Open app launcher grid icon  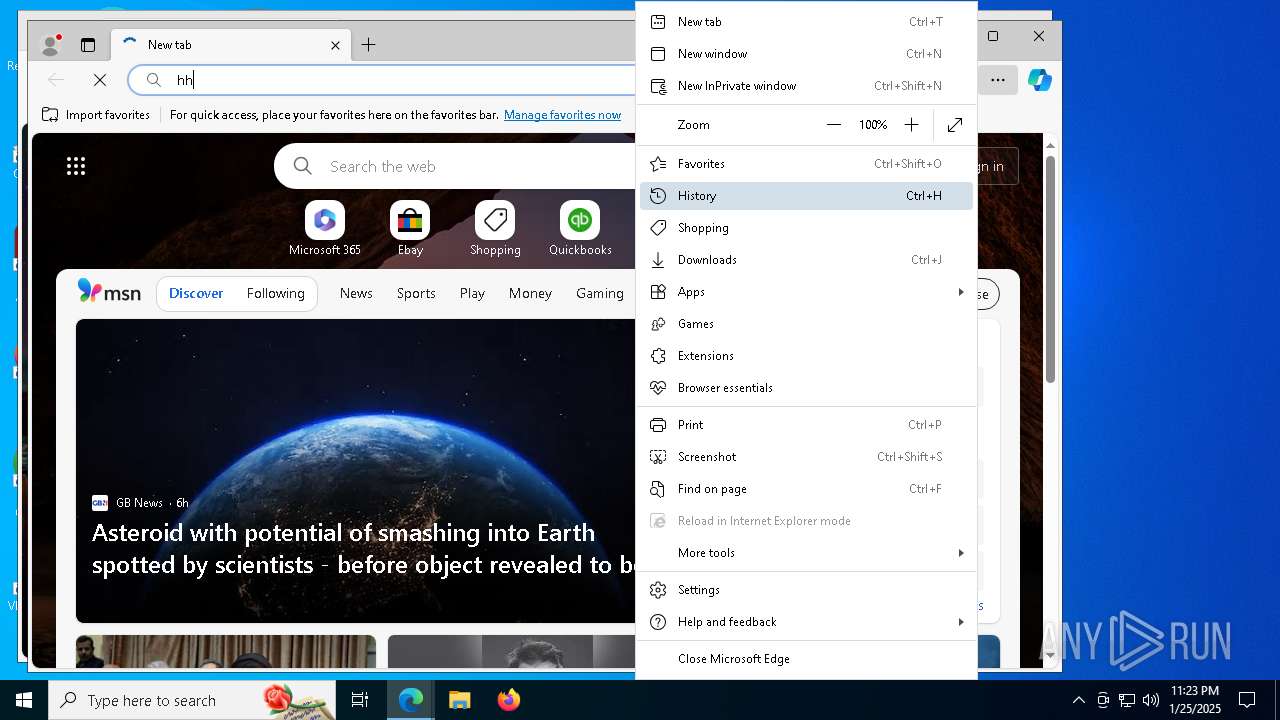76,167
